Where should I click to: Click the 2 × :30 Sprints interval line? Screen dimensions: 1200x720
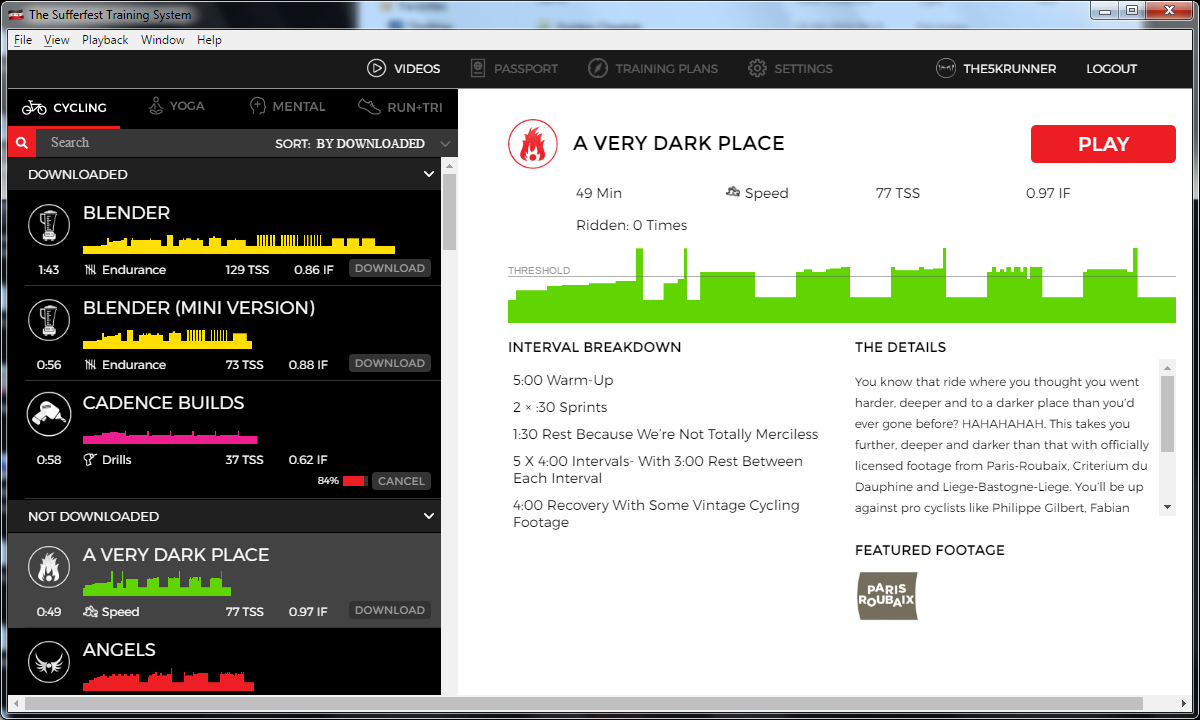click(560, 407)
